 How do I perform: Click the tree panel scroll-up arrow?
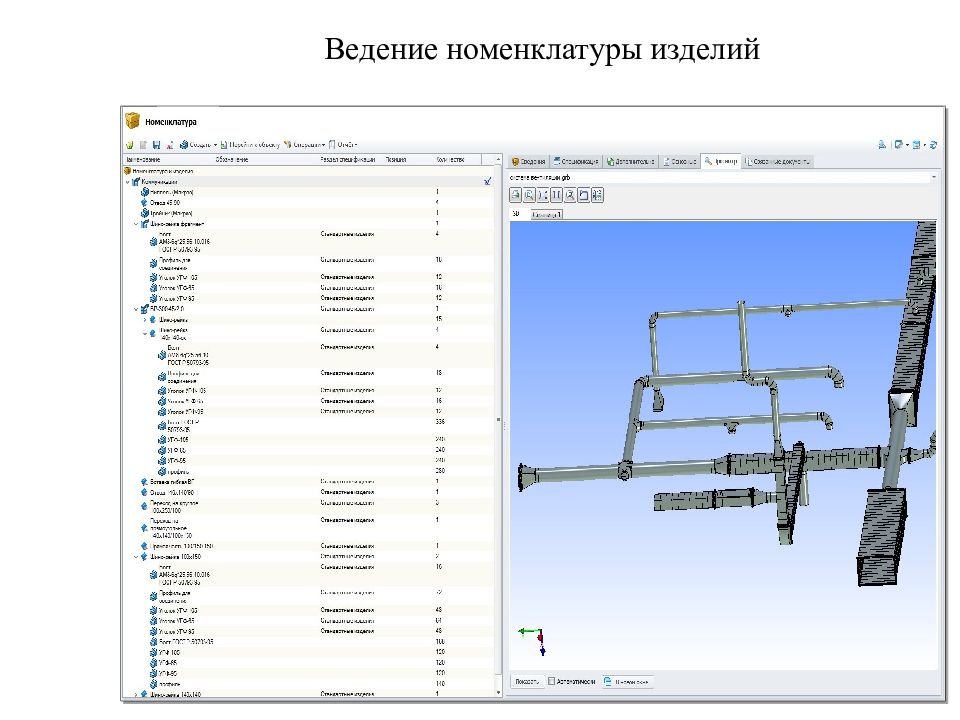click(x=498, y=160)
